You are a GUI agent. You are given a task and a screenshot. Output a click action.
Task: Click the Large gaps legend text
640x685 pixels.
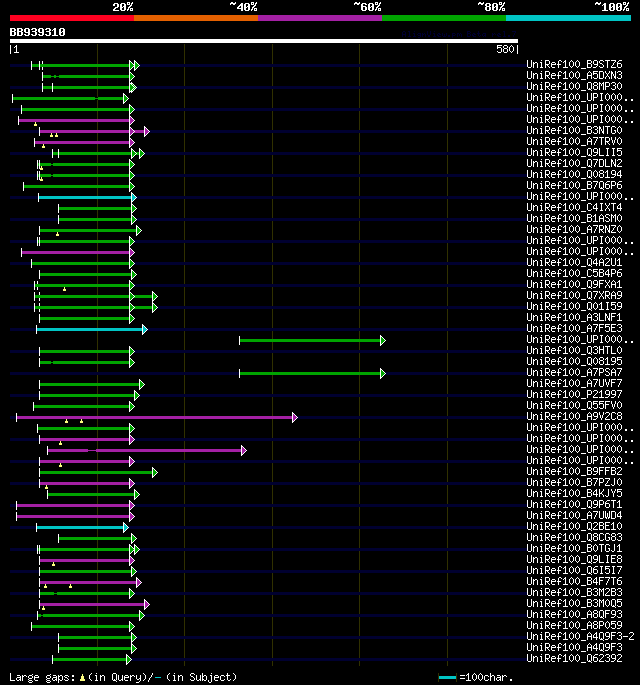[123, 678]
